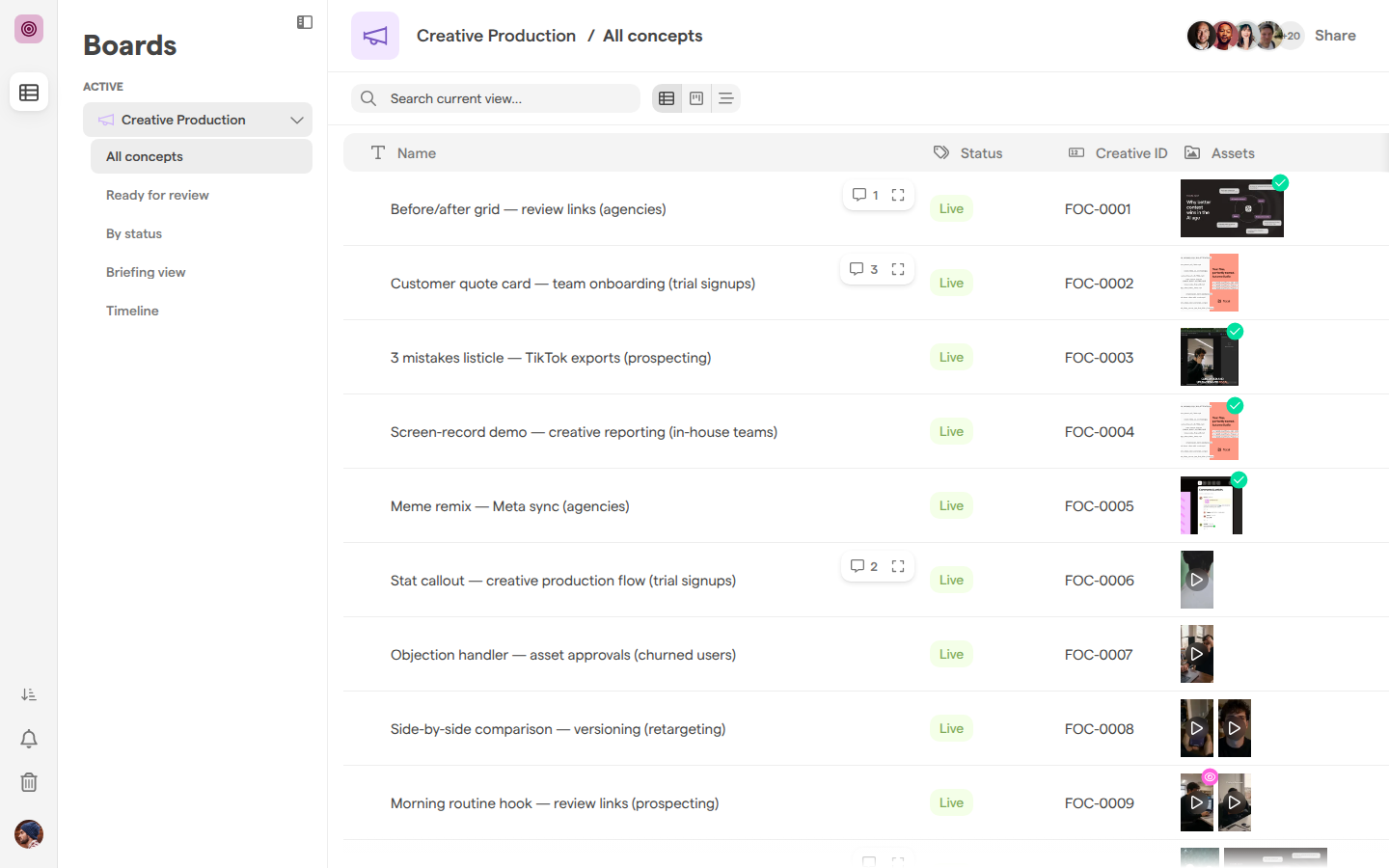Collapse the sidebar panel icon
This screenshot has width=1389, height=868.
305,22
